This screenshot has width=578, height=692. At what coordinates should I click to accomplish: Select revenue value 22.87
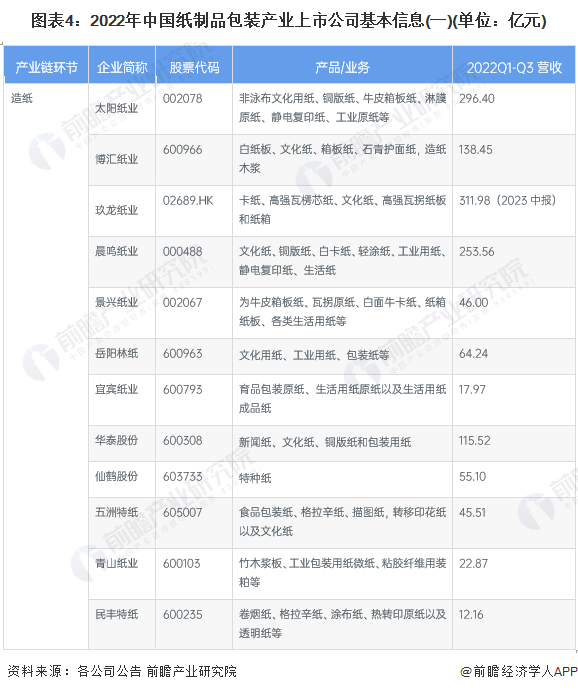coord(473,564)
